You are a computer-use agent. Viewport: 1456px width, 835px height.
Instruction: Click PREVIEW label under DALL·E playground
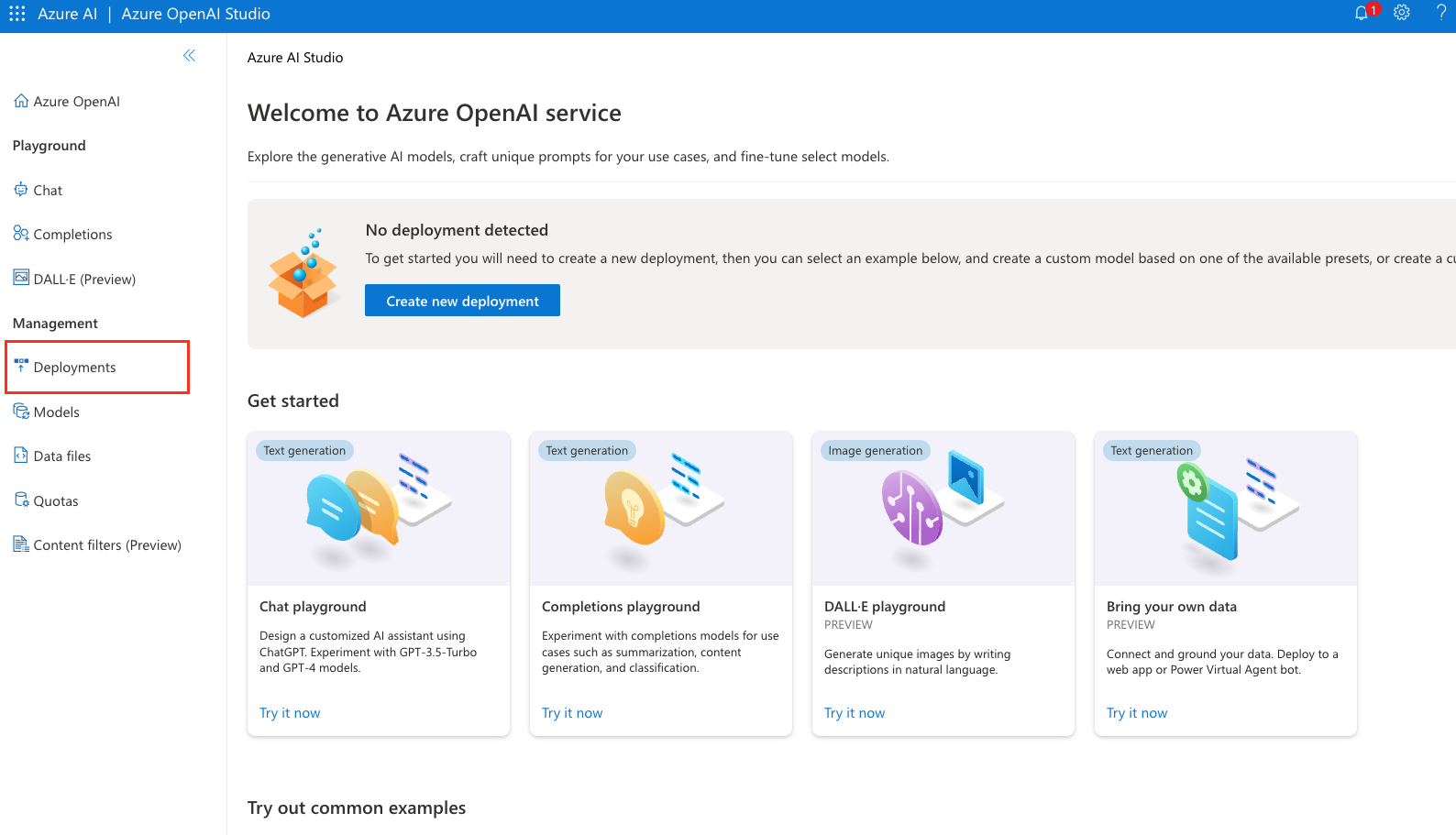848,625
